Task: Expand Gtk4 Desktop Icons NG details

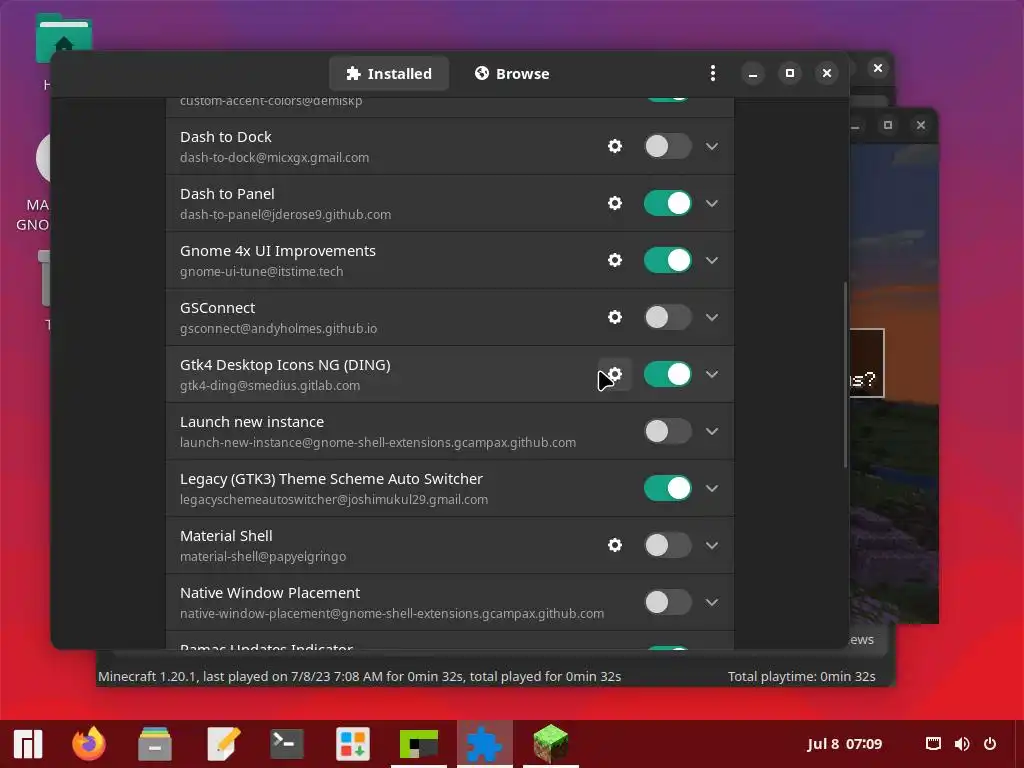Action: coord(712,374)
